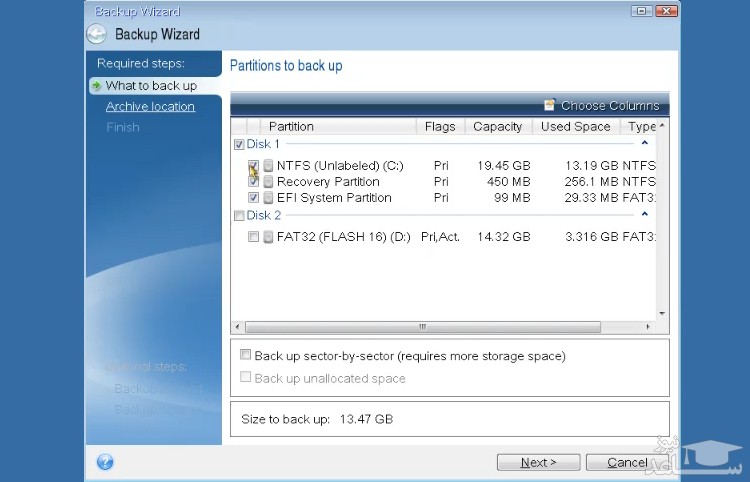Select the What to back up step

(151, 86)
